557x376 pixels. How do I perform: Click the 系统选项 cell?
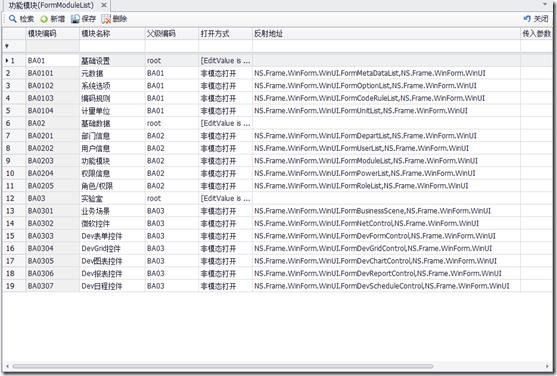[x=112, y=86]
